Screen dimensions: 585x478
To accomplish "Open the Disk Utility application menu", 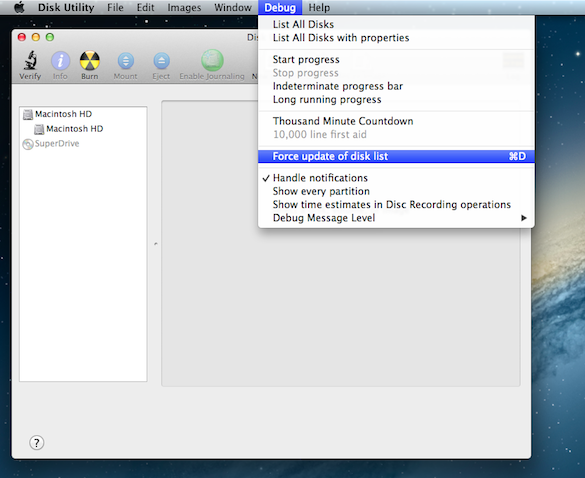I will [66, 7].
